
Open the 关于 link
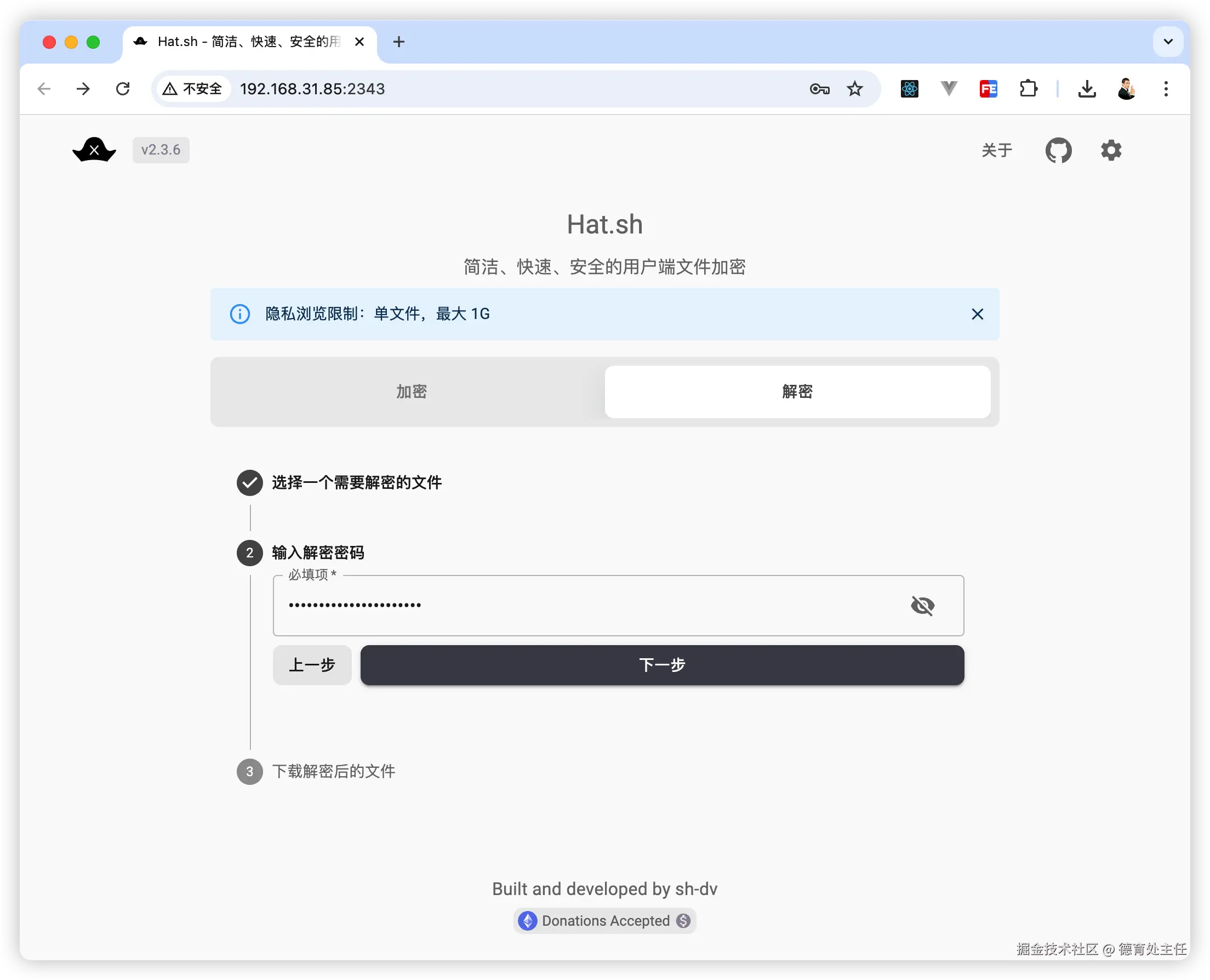(997, 150)
